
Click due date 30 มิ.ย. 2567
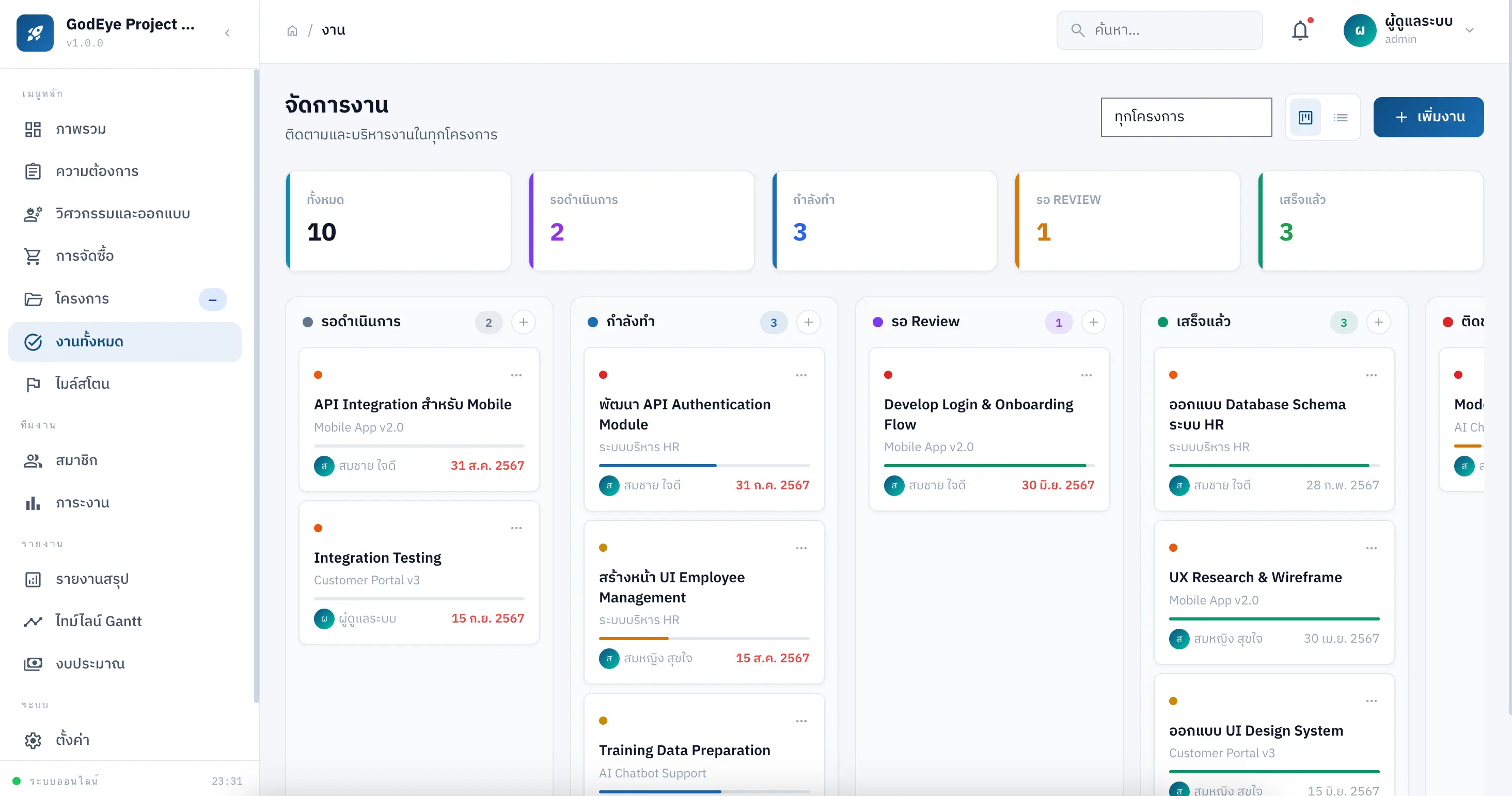[x=1058, y=486]
